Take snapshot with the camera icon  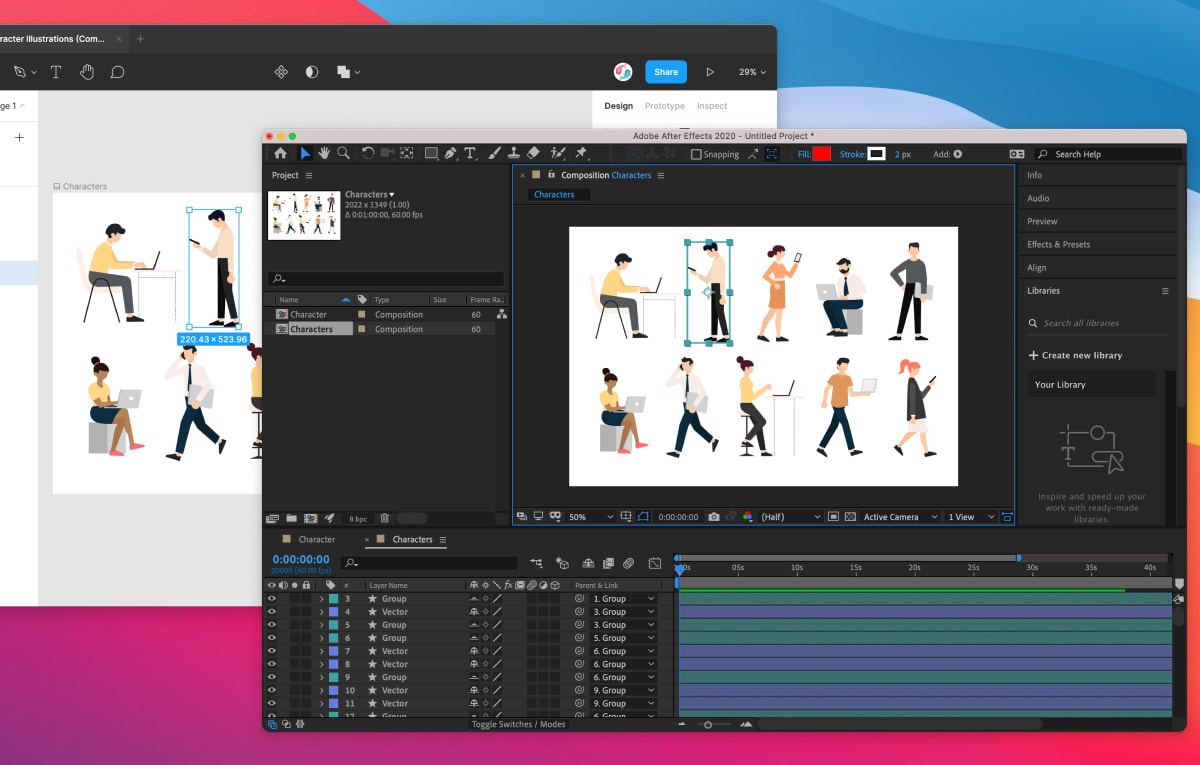[x=713, y=517]
